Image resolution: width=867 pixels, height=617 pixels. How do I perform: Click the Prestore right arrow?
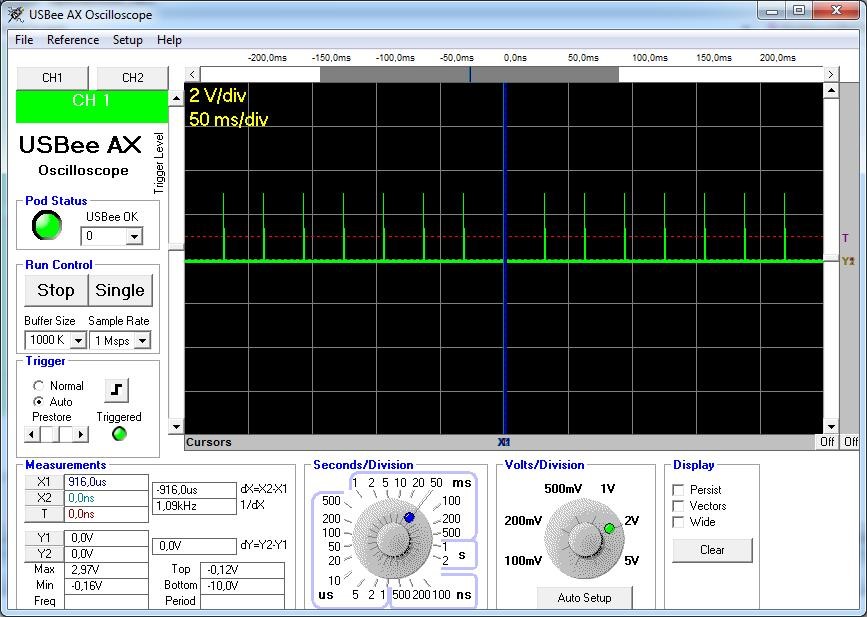coord(81,434)
